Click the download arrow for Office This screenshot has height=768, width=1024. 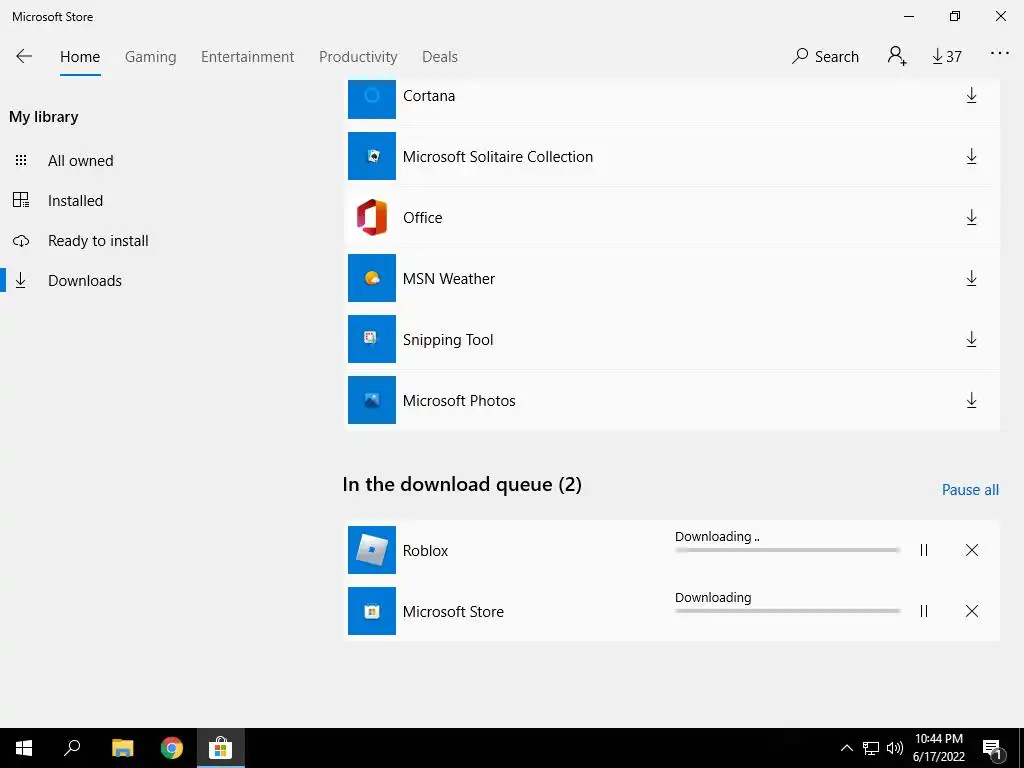[971, 217]
